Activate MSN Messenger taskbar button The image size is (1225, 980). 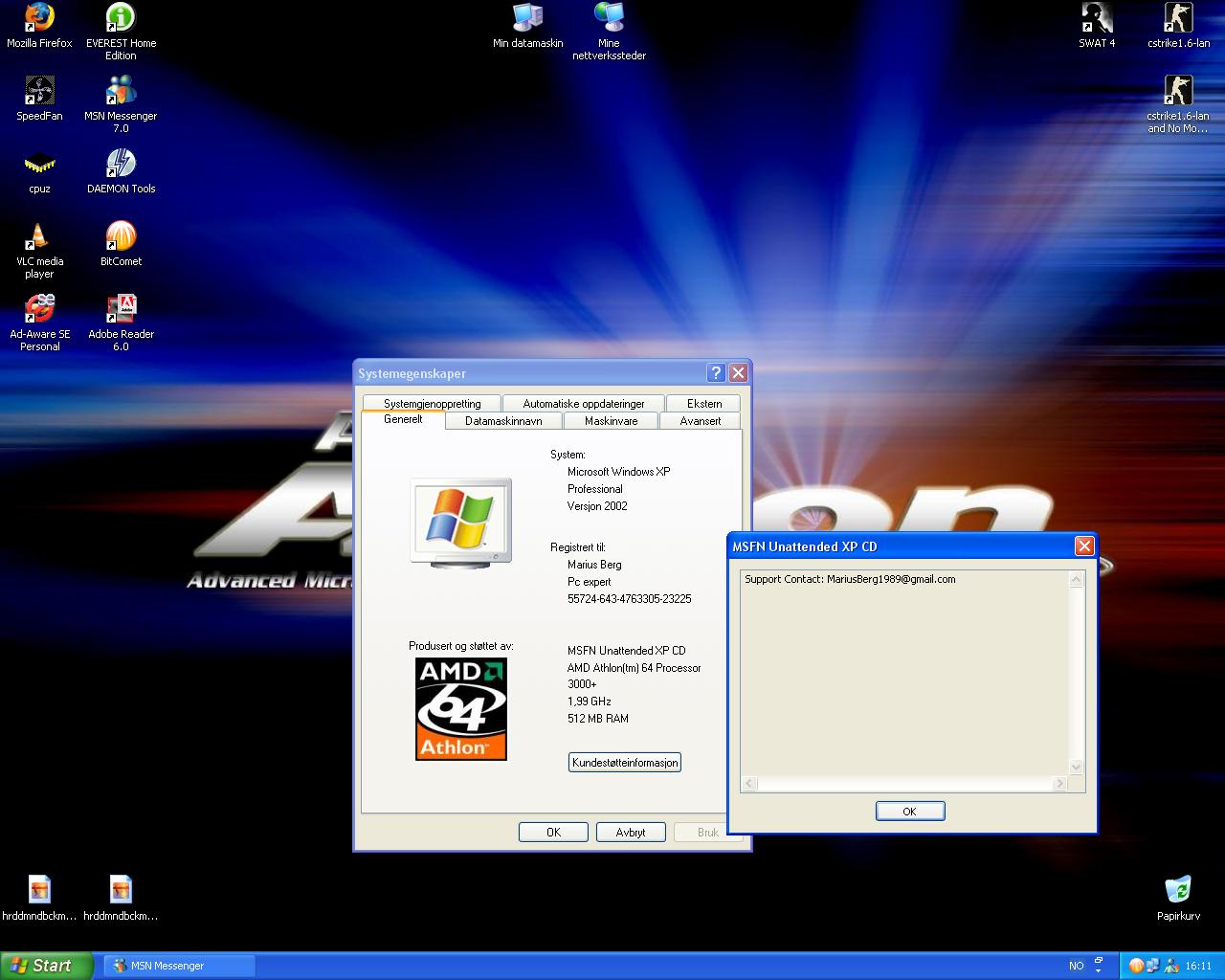click(180, 966)
